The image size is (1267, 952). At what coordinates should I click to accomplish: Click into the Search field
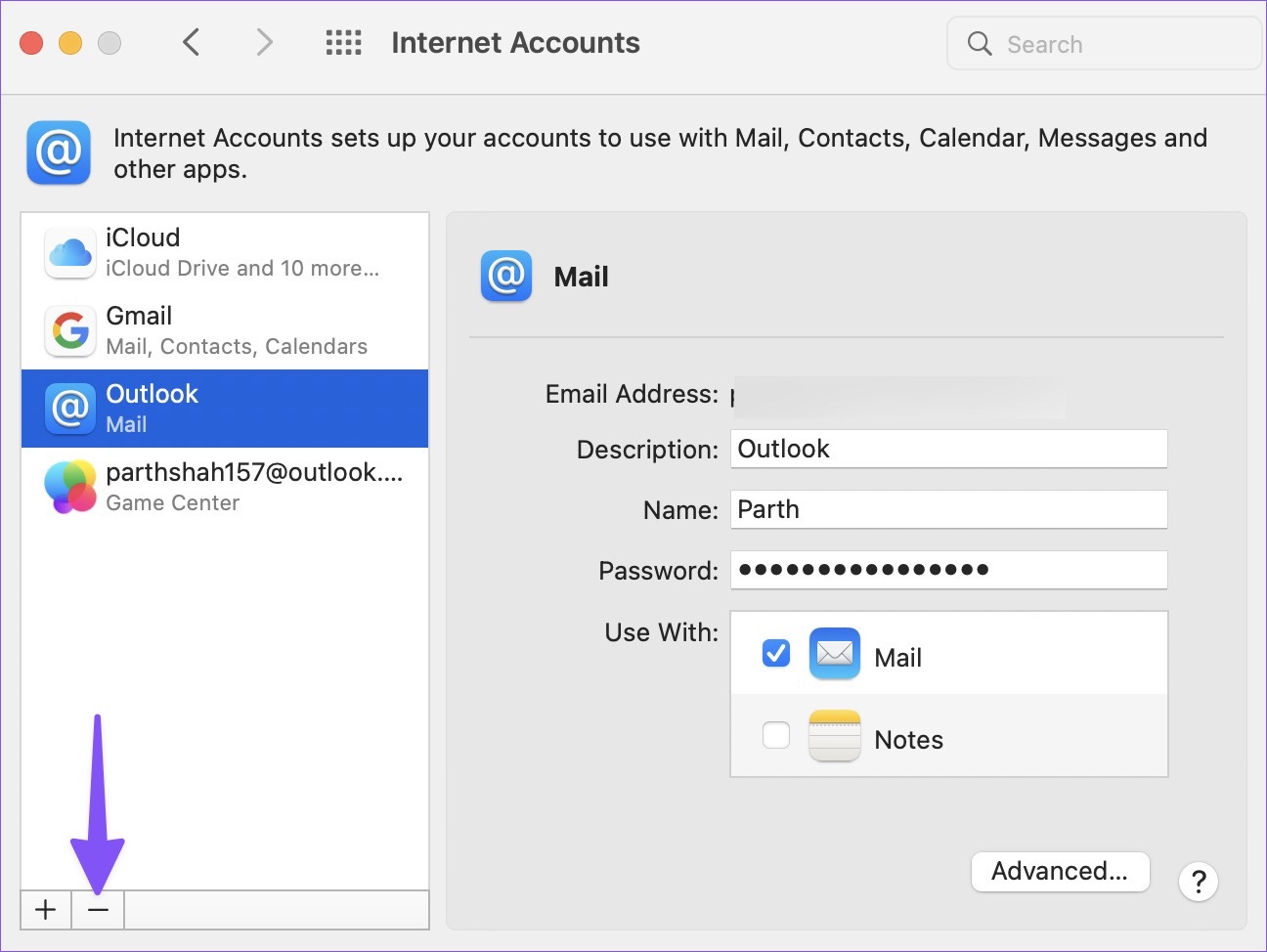pyautogui.click(x=1105, y=44)
